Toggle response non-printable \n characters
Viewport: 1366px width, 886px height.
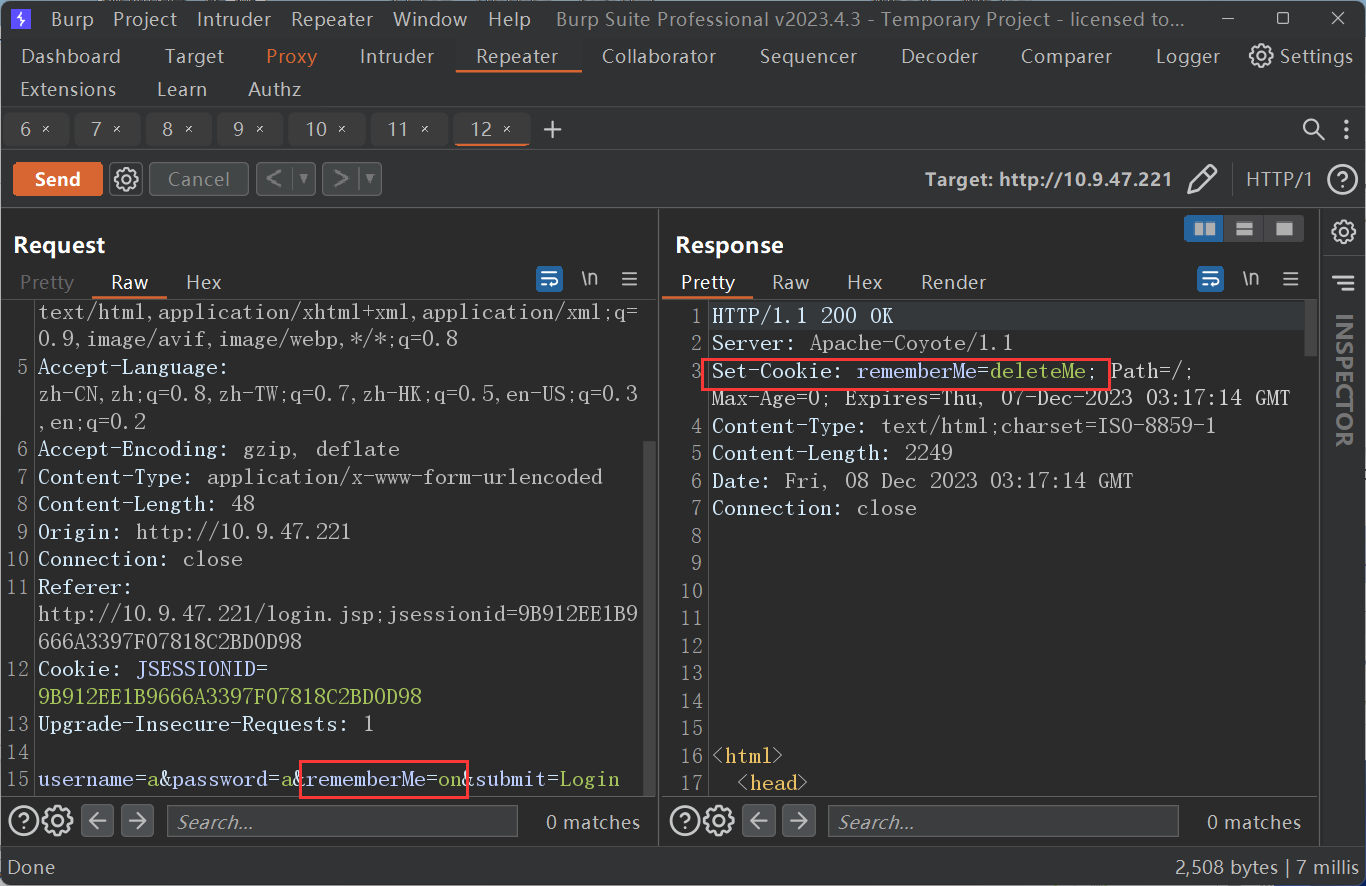[1251, 278]
